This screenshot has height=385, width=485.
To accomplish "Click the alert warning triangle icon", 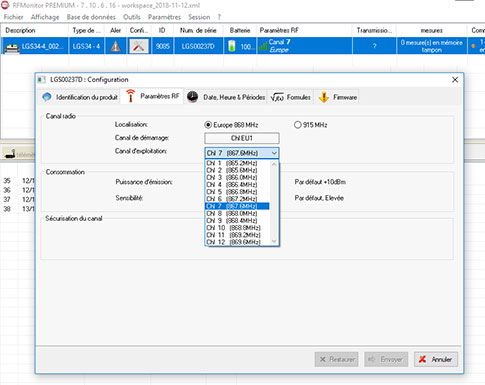I will click(x=116, y=46).
